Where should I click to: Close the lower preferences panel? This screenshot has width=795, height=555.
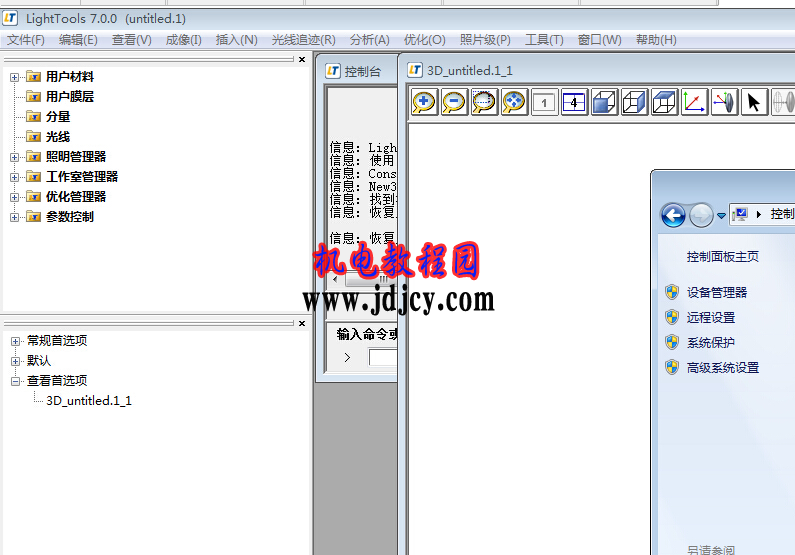302,323
